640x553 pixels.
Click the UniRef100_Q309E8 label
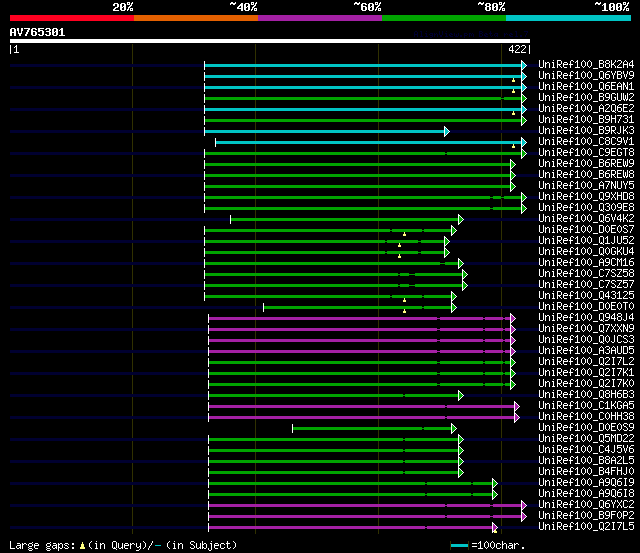[586, 208]
